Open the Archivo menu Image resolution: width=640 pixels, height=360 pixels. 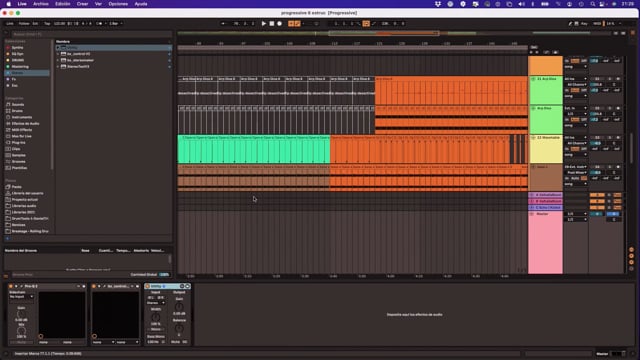(x=40, y=4)
